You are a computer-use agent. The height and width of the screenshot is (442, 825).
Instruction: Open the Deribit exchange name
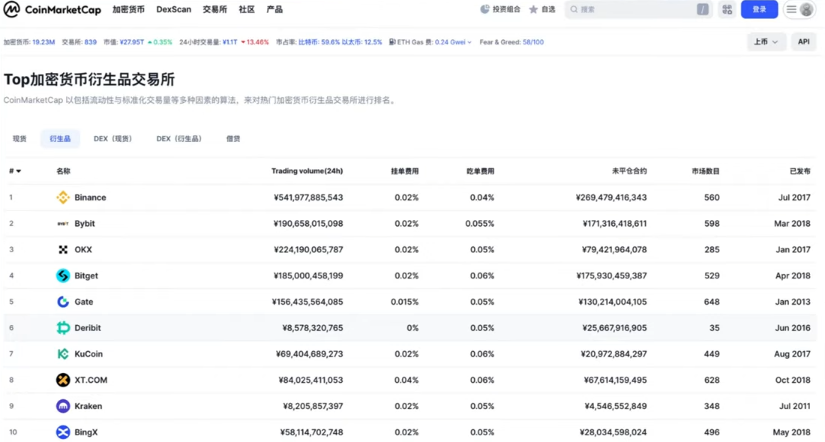click(x=87, y=328)
